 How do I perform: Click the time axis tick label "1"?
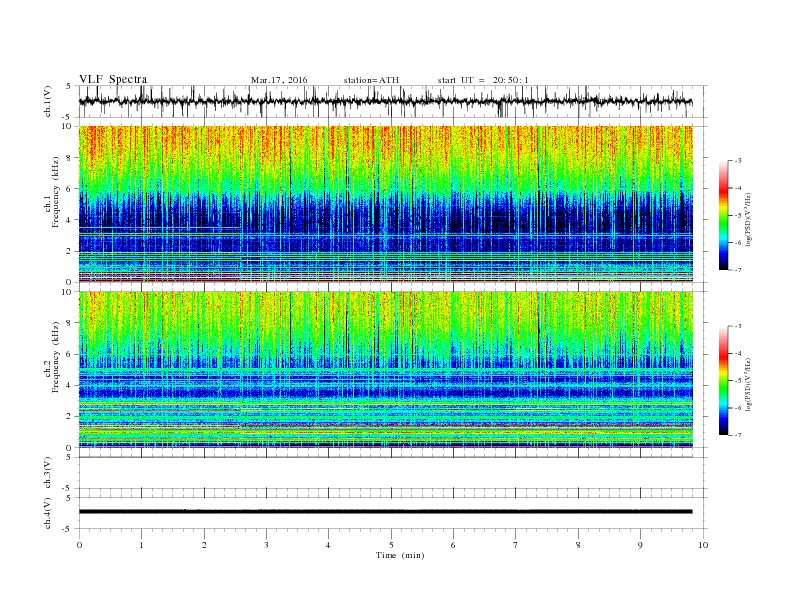[141, 545]
